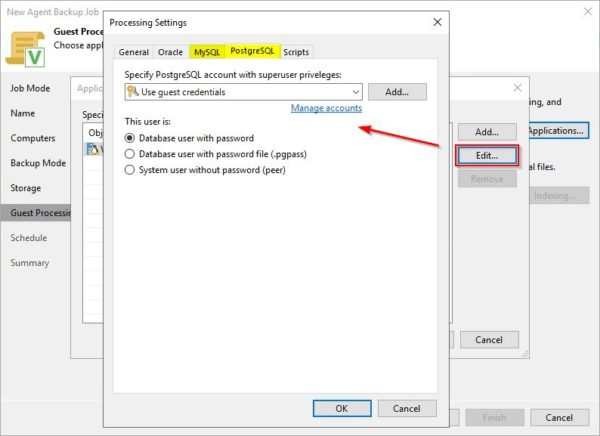Click Remove in the processing options window
Viewport: 600px width, 436px height.
tap(487, 179)
